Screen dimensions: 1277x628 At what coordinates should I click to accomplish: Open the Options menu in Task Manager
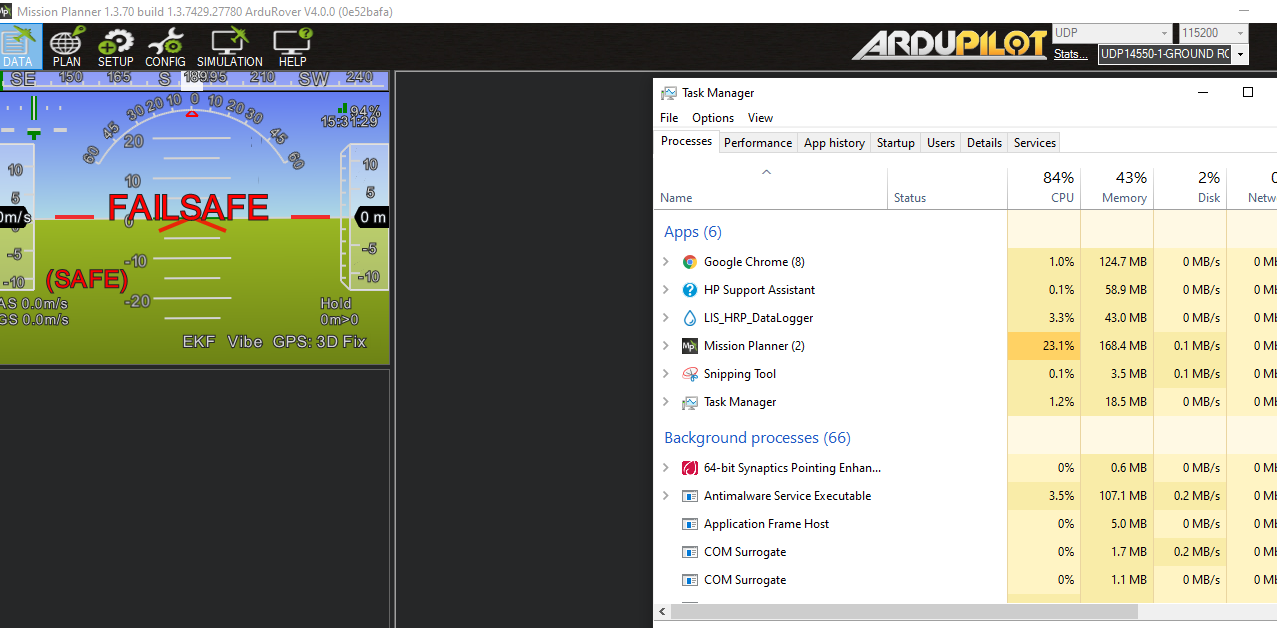[712, 117]
